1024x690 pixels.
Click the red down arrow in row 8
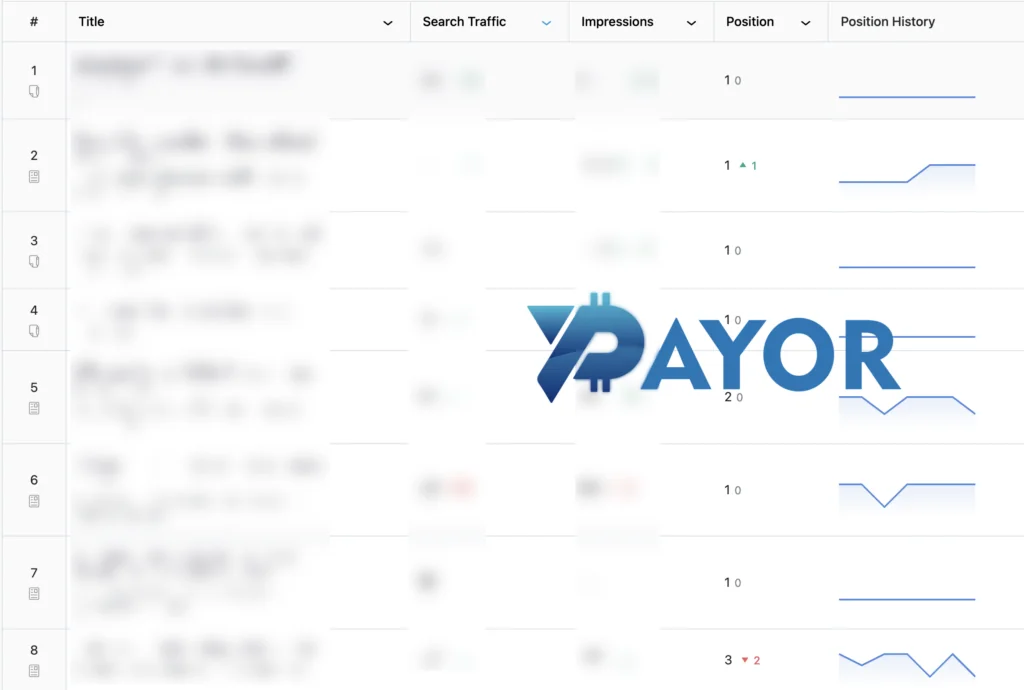point(744,660)
